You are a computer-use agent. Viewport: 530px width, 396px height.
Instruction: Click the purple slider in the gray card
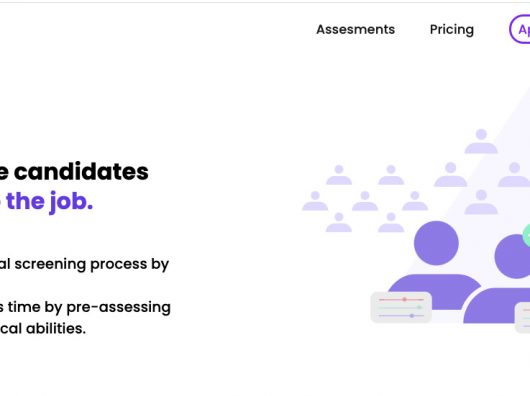[401, 316]
